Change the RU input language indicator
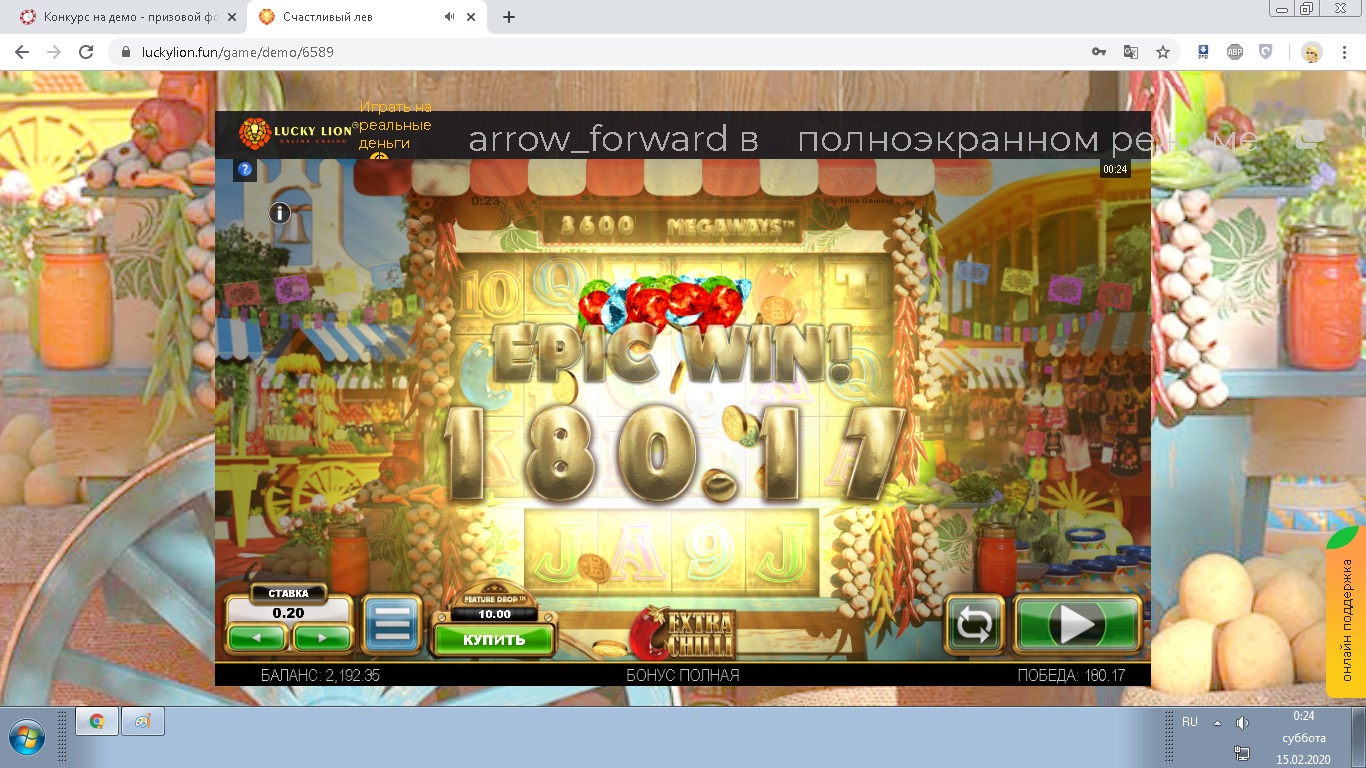Viewport: 1366px width, 768px height. 1190,722
